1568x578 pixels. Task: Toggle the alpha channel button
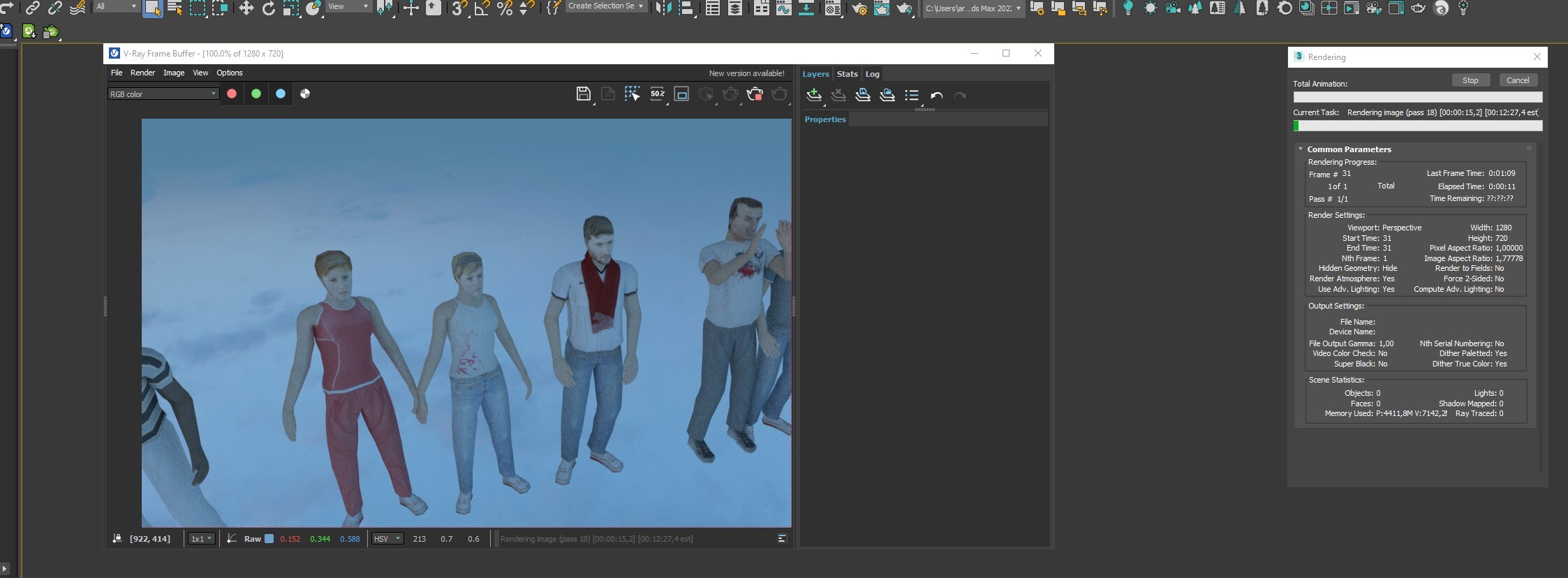305,94
